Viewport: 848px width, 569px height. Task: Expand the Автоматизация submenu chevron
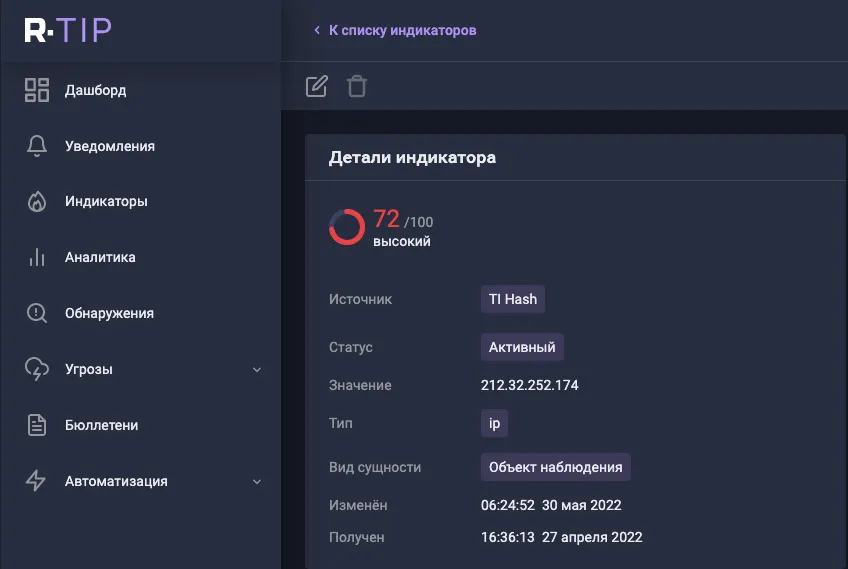click(257, 481)
